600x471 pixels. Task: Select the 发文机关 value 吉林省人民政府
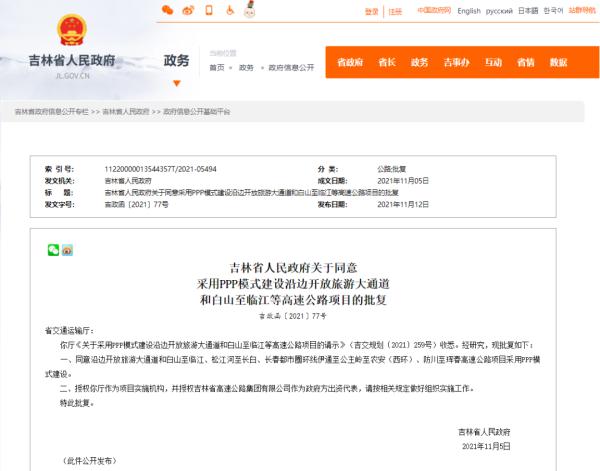coord(128,181)
